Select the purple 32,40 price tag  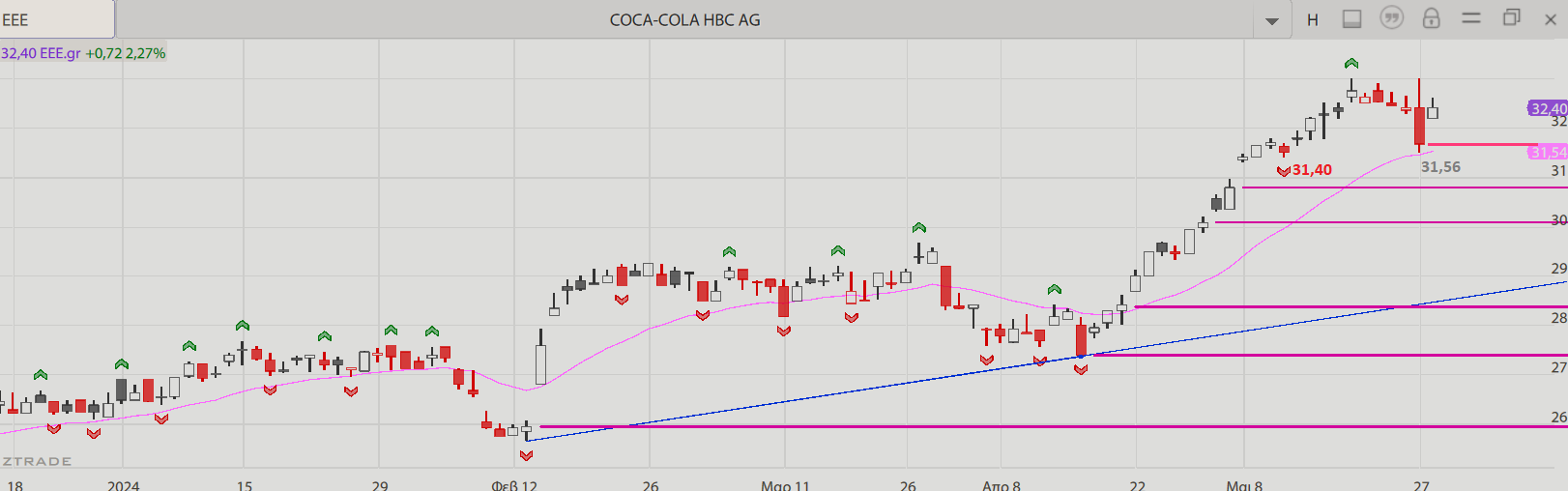point(1548,108)
